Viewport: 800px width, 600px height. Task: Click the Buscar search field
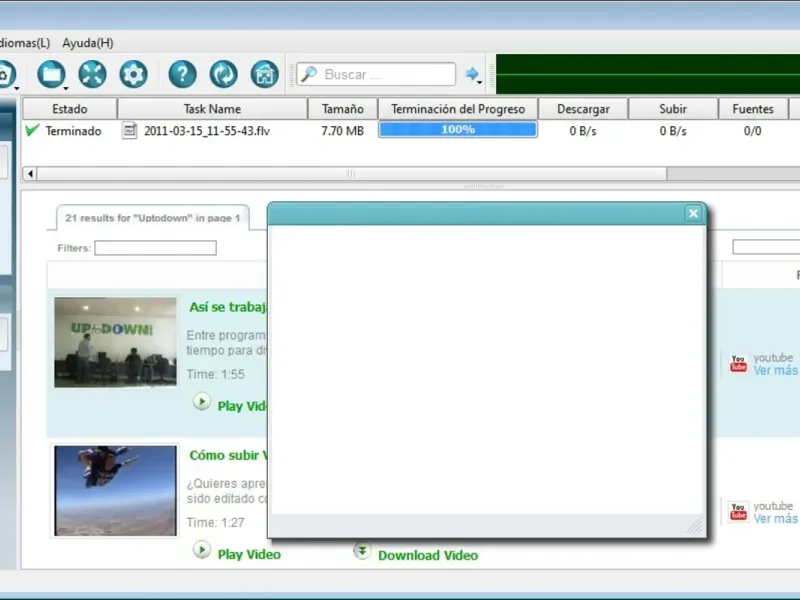coord(376,74)
